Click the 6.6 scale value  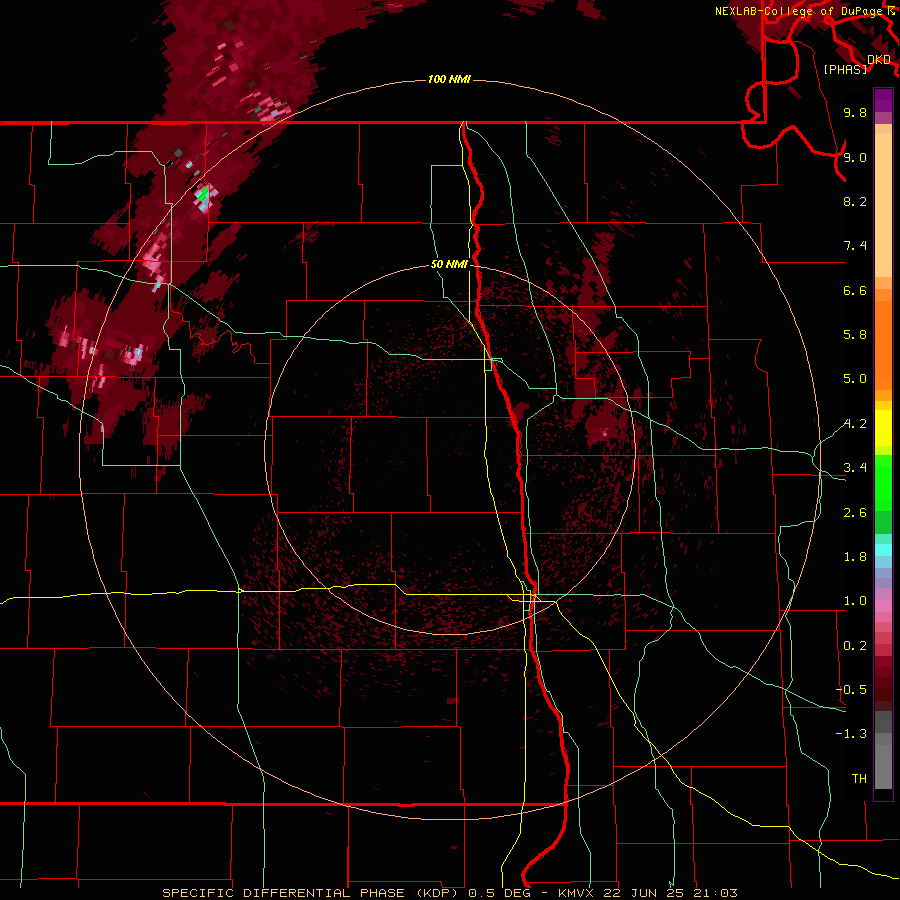(855, 290)
